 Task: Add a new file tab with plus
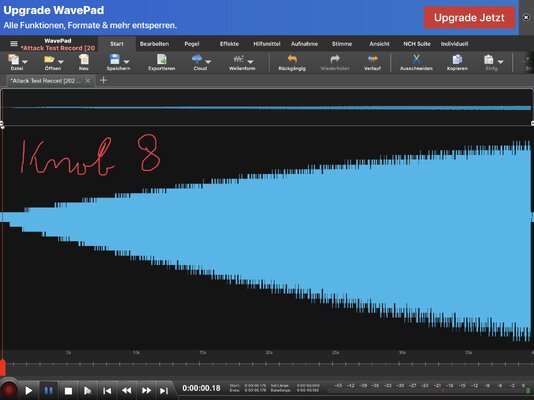[x=104, y=80]
